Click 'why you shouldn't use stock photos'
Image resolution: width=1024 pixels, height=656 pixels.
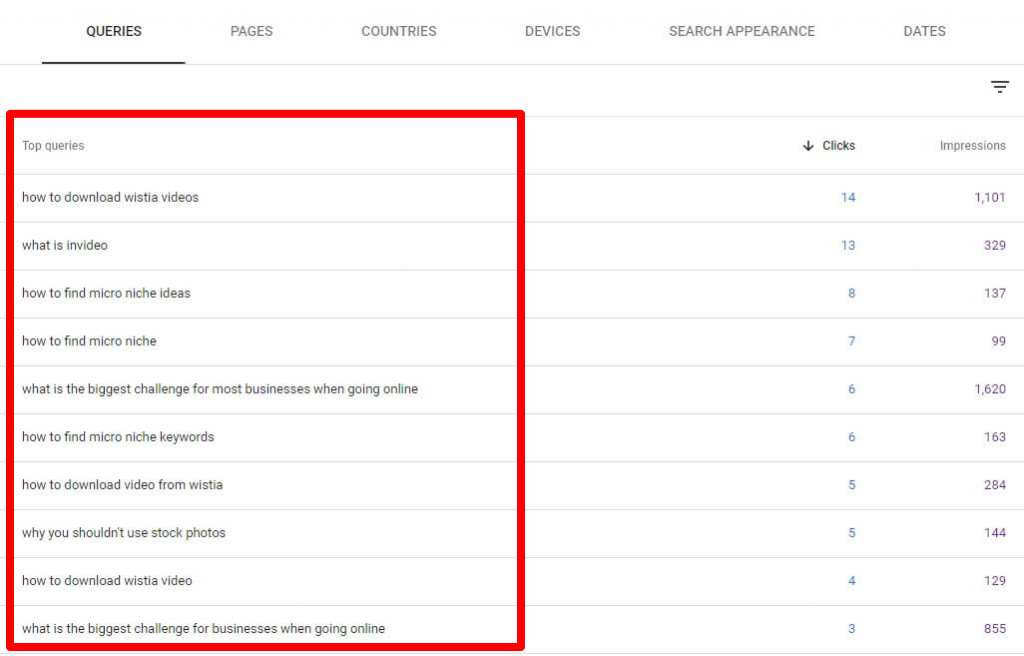(x=123, y=533)
